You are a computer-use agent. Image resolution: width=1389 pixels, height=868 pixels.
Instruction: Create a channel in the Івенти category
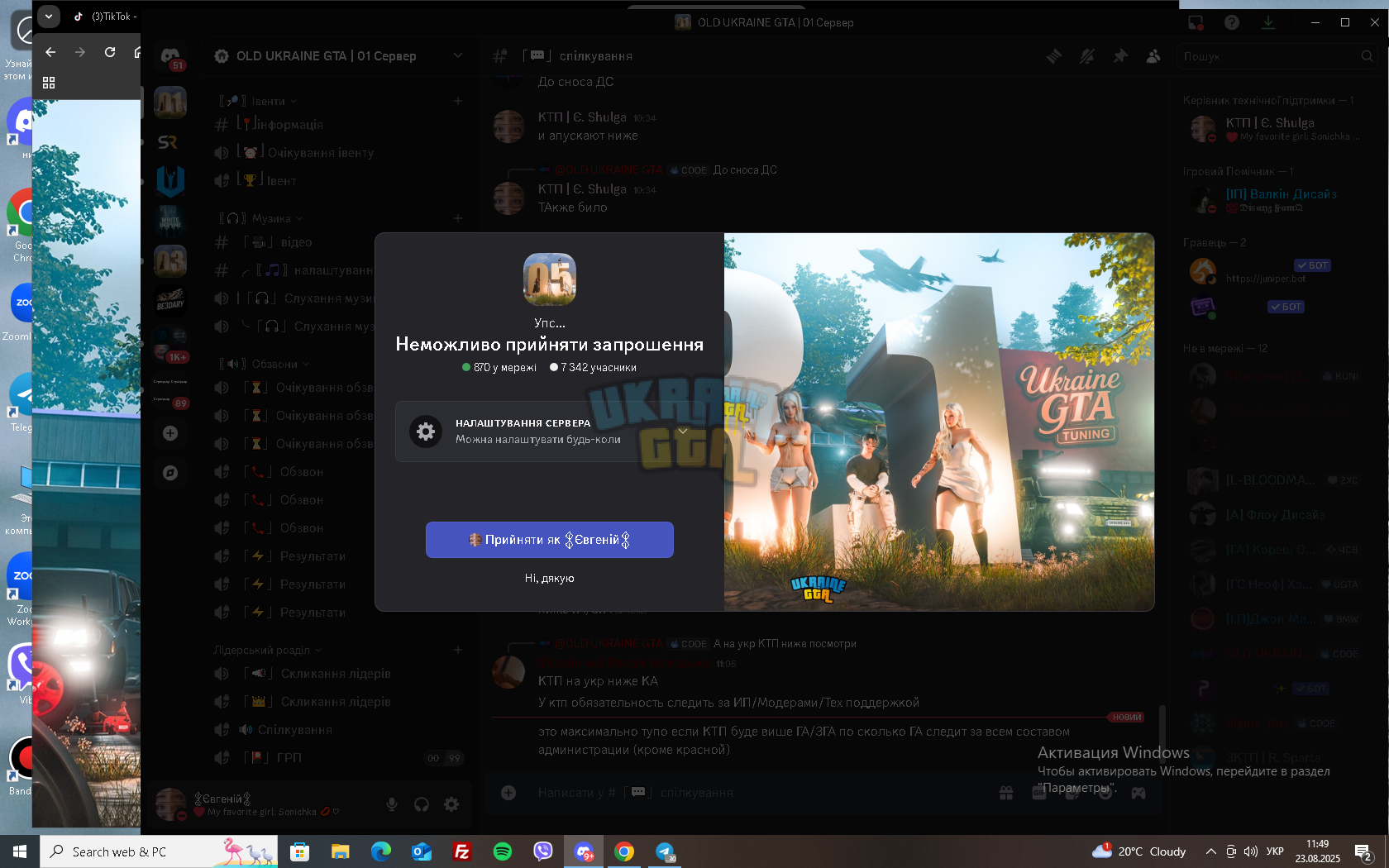pos(458,101)
